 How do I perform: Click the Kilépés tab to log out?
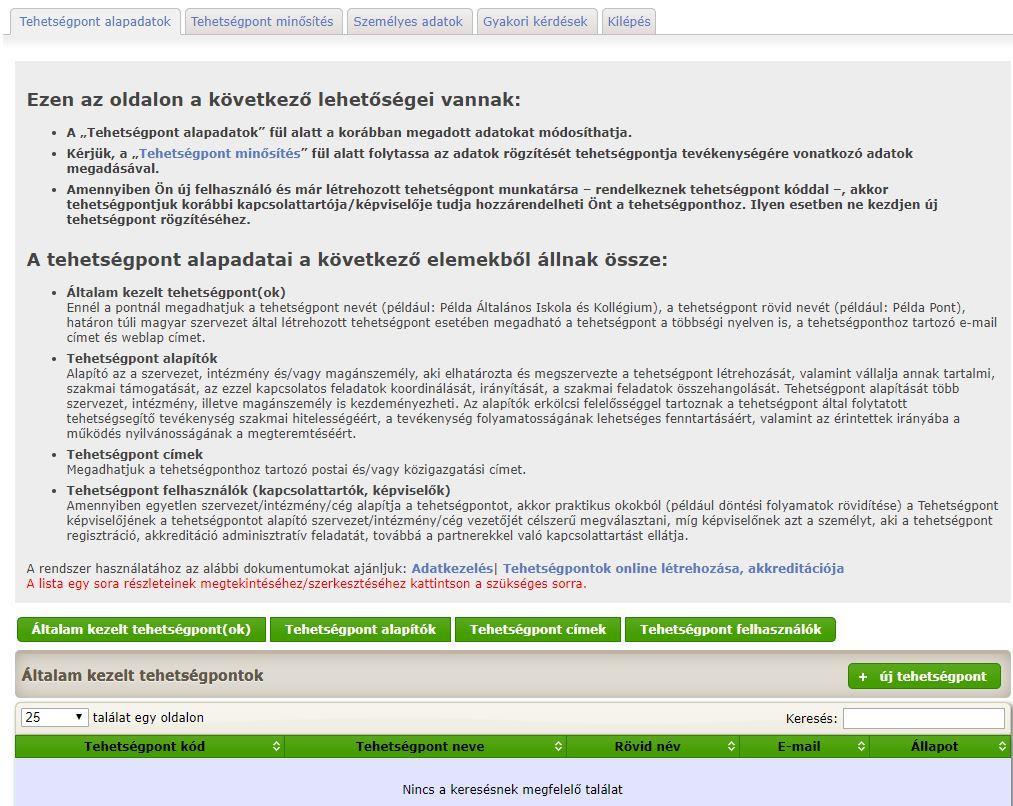point(629,21)
